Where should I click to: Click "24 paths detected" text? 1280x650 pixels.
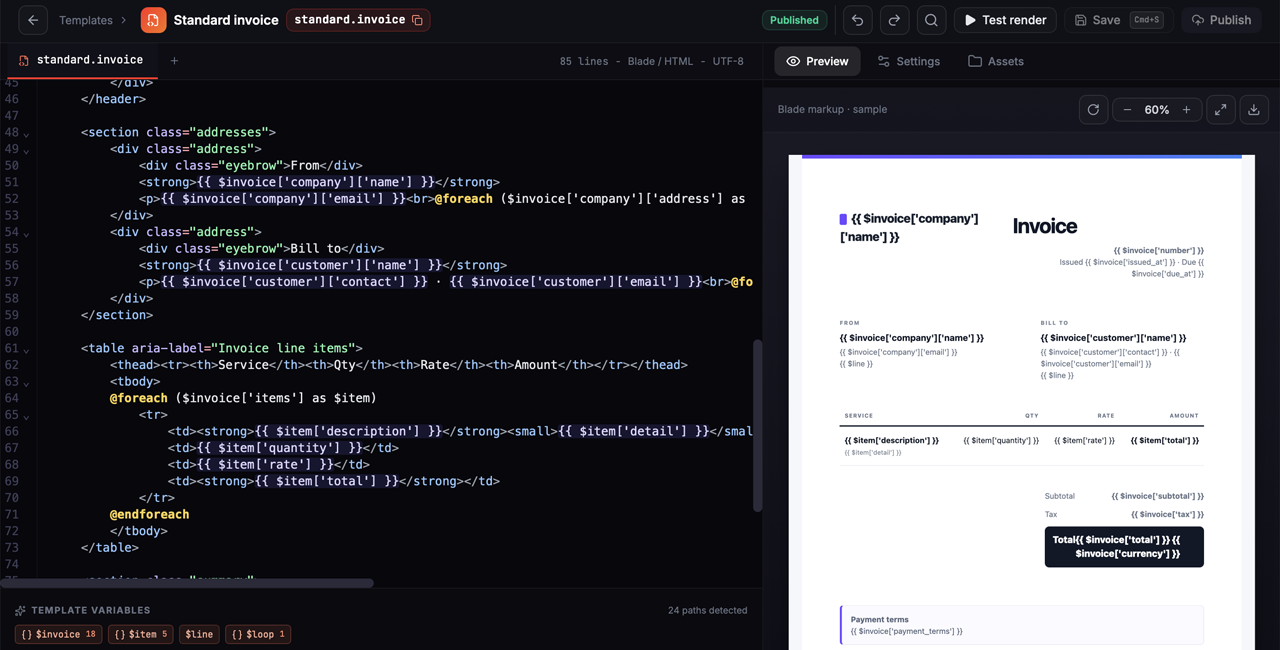pos(707,610)
